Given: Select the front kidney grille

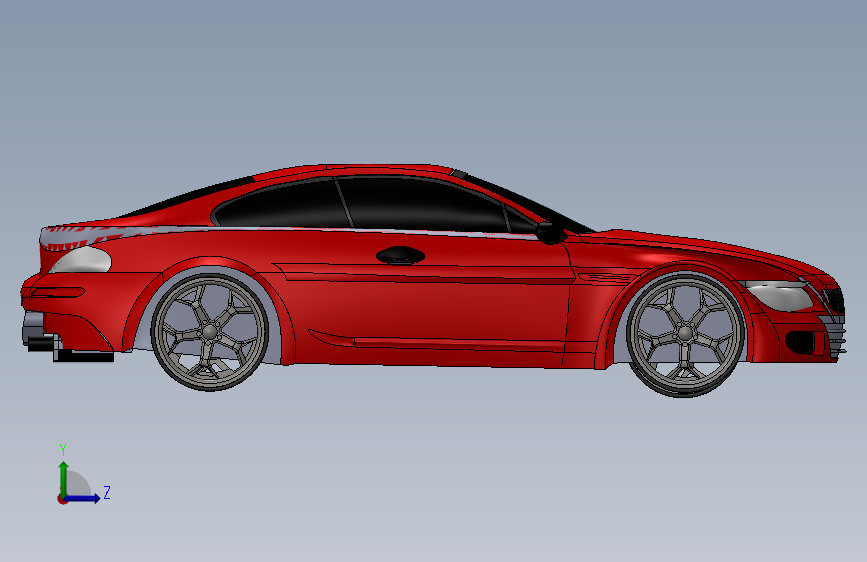Looking at the screenshot, I should tap(834, 301).
